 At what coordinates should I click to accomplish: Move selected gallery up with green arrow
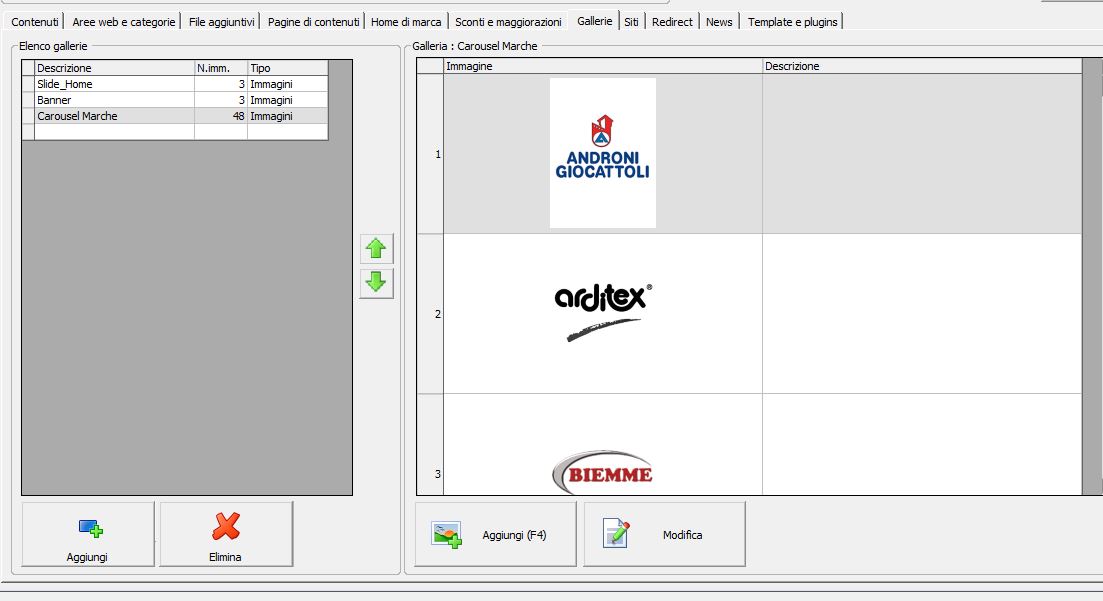point(376,248)
